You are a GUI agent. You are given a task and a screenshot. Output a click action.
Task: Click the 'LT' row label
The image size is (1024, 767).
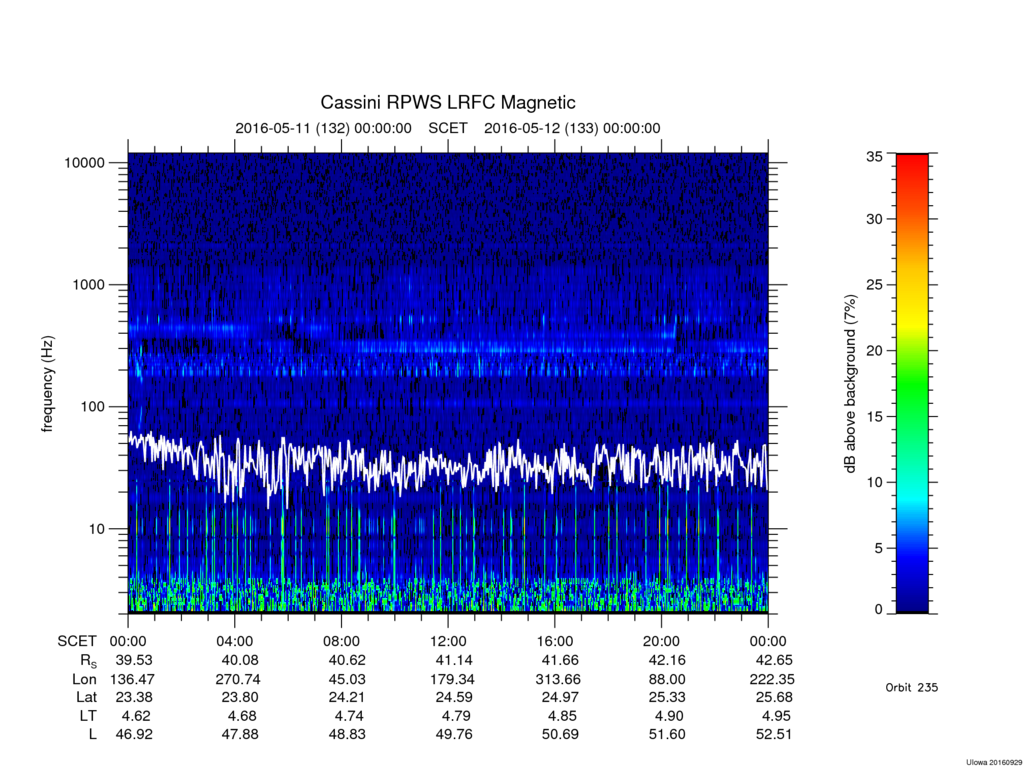tap(88, 716)
